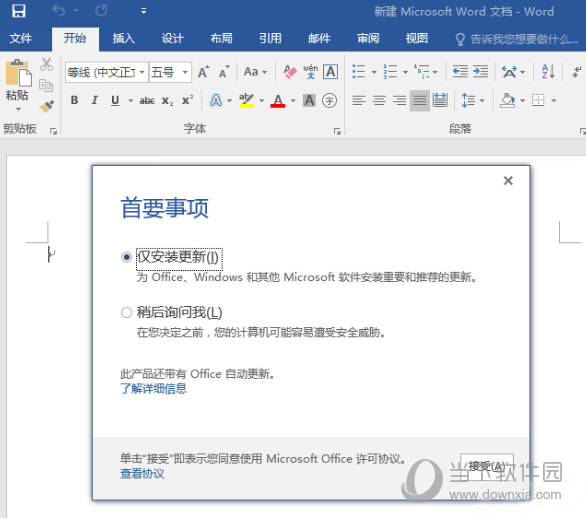Open the clipboard pane launcher
Viewport: 586px width, 524px height.
tap(53, 131)
